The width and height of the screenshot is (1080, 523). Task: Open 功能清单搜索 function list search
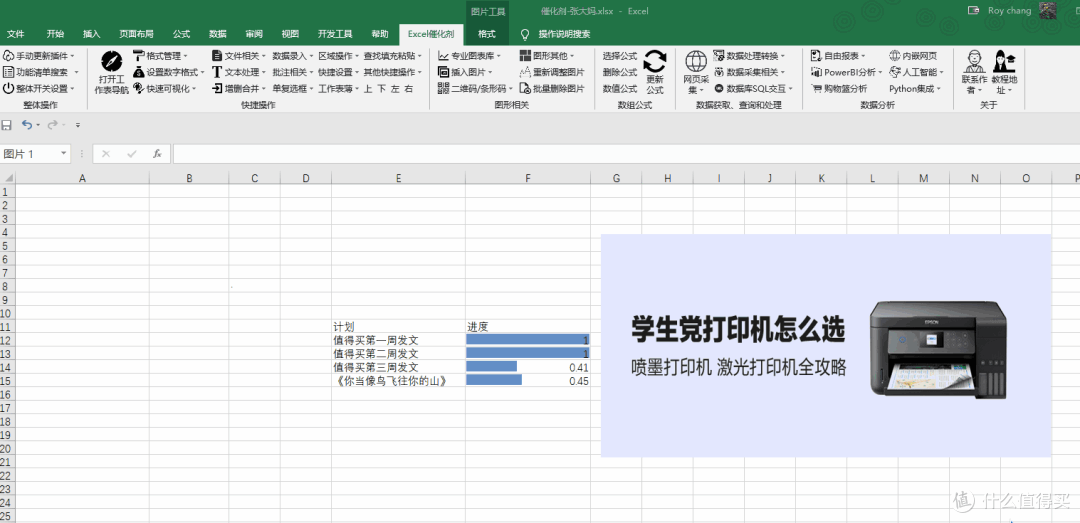pyautogui.click(x=41, y=72)
